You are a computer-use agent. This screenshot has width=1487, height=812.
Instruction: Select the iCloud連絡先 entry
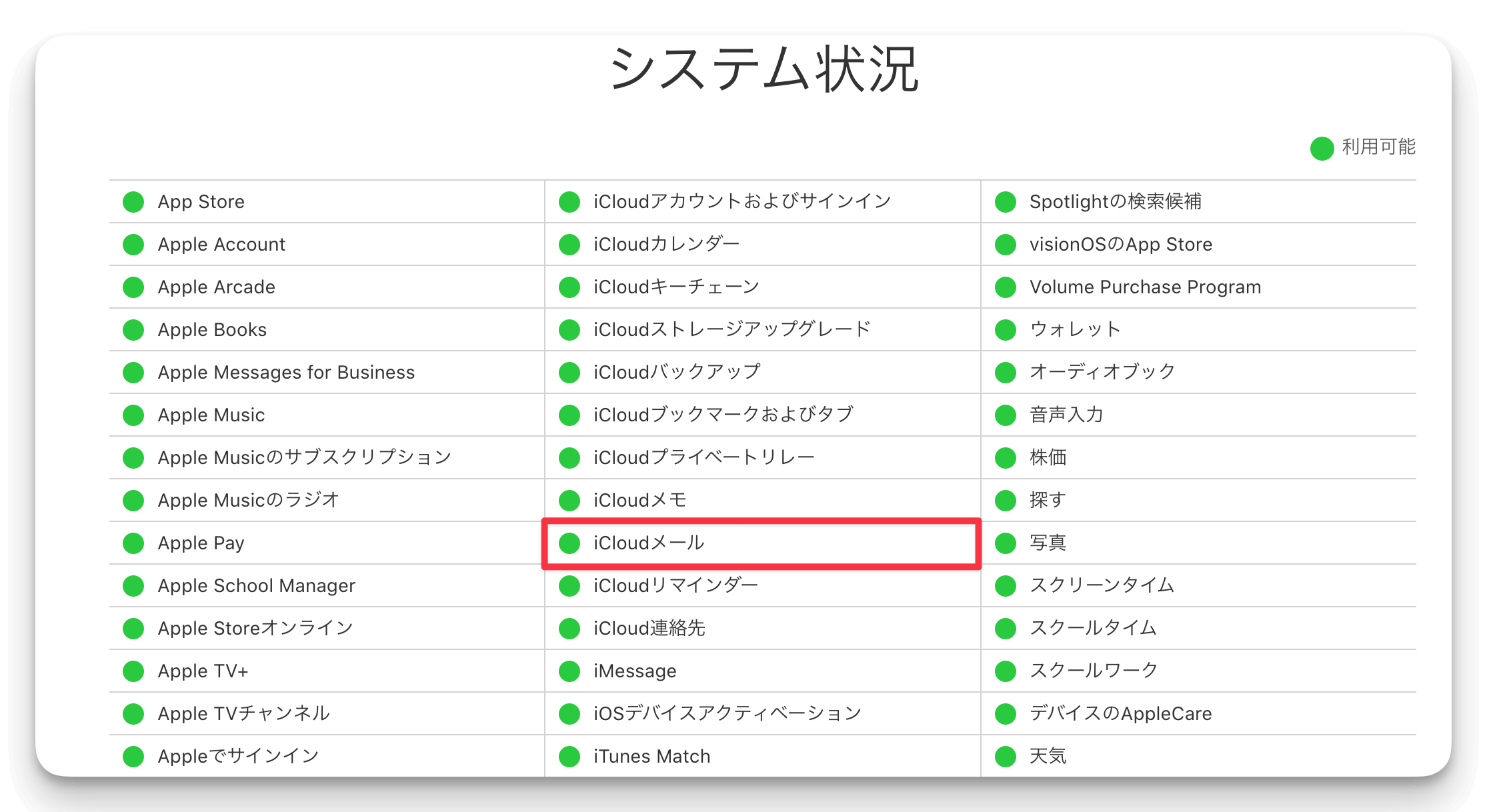649,628
